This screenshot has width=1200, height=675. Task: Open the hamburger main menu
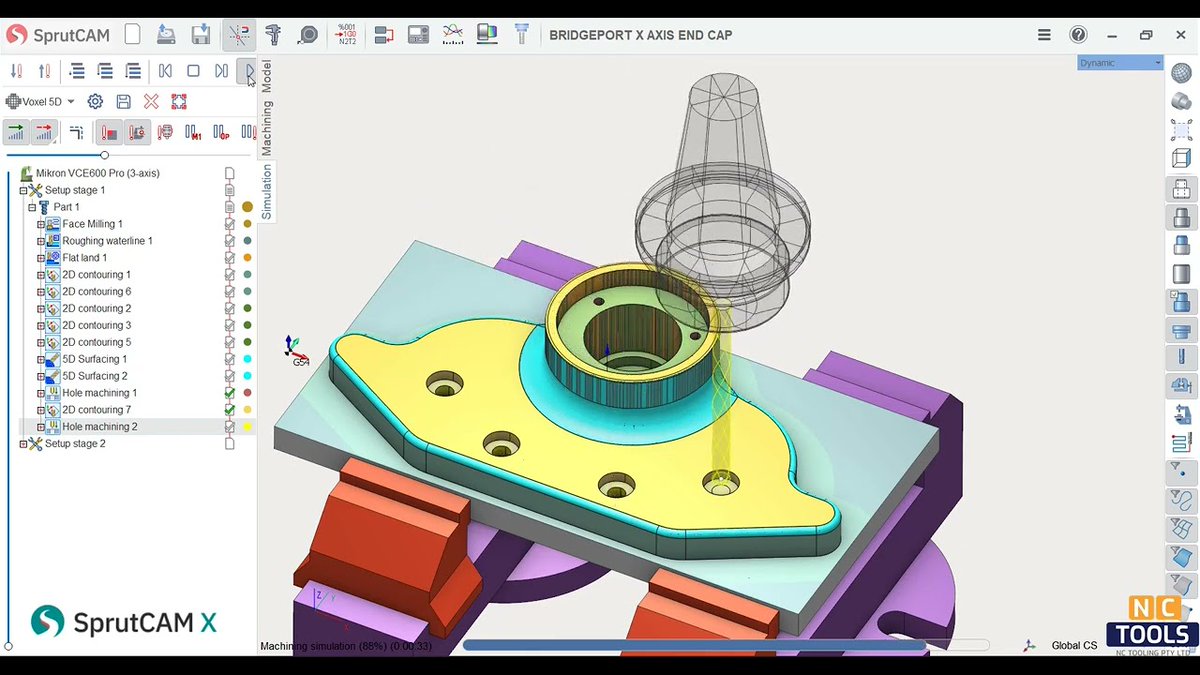click(x=1044, y=35)
